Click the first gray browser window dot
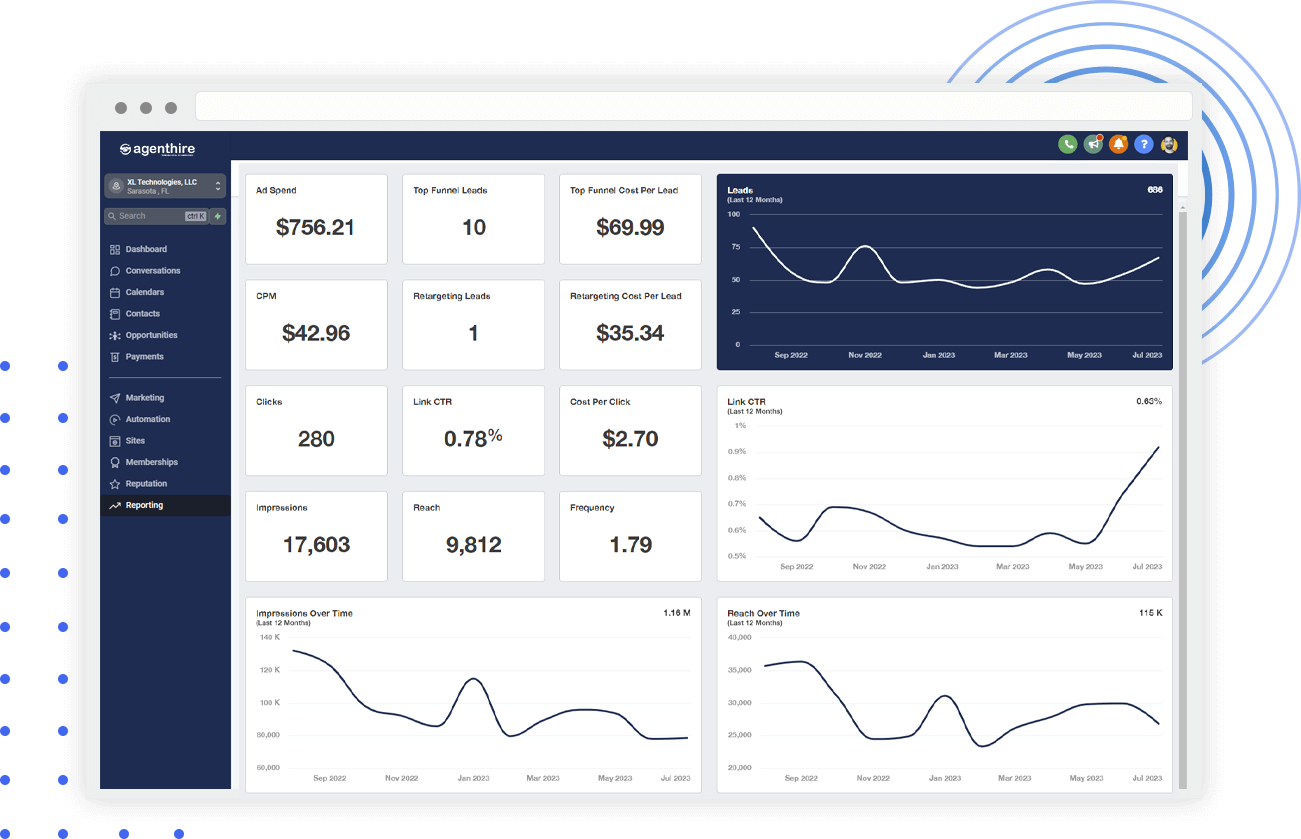Image resolution: width=1301 pixels, height=839 pixels. point(121,108)
